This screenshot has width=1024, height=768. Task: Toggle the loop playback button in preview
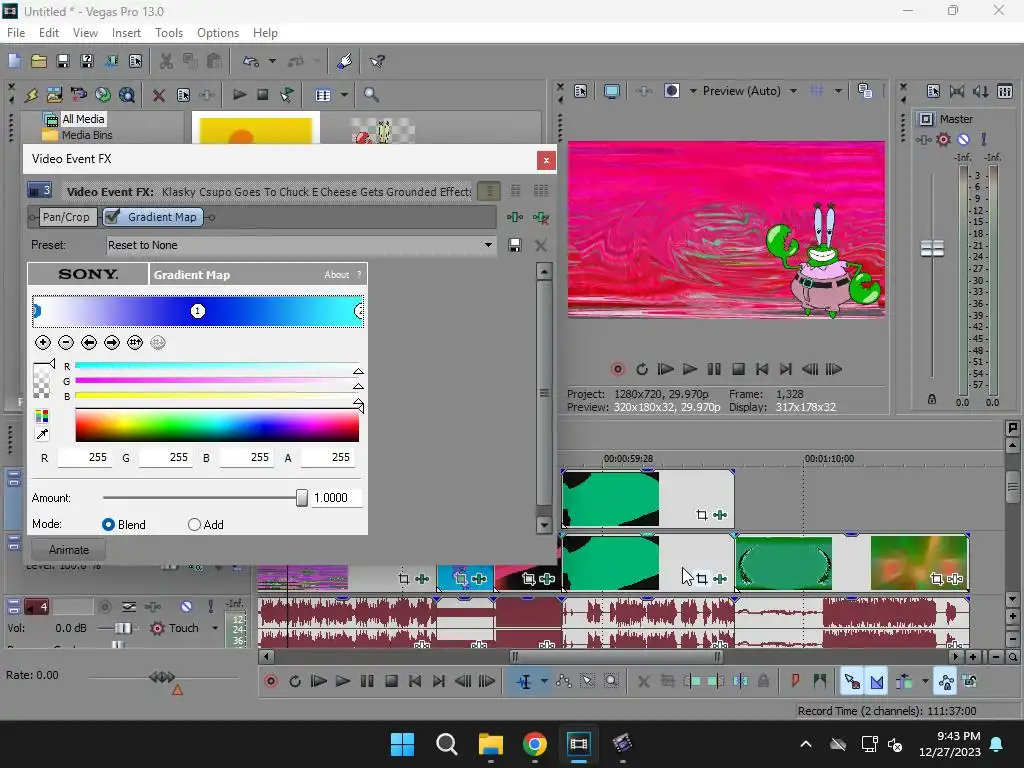pyautogui.click(x=642, y=369)
